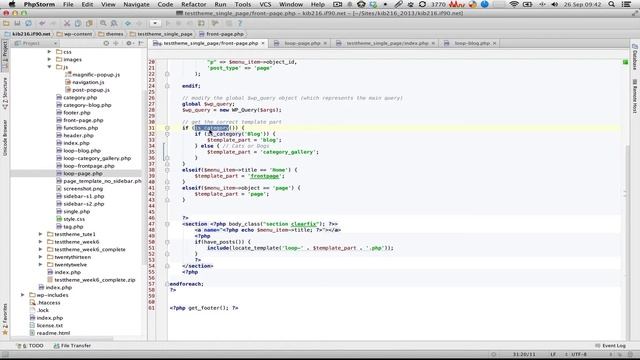This screenshot has height=360, width=640.
Task: Click the Help question mark toolbar icon
Action: coord(240,24)
